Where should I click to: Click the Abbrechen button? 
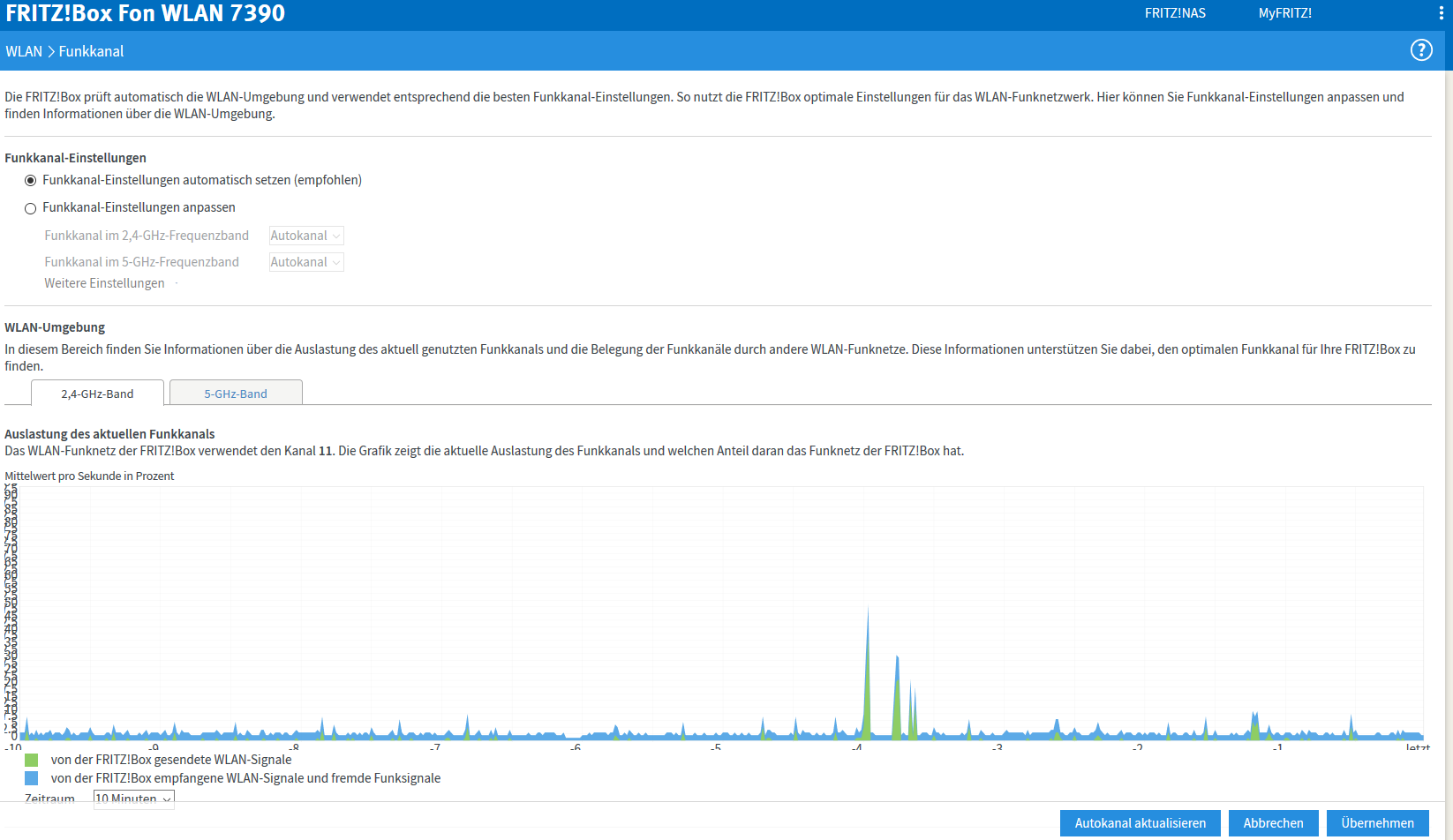coord(1273,823)
